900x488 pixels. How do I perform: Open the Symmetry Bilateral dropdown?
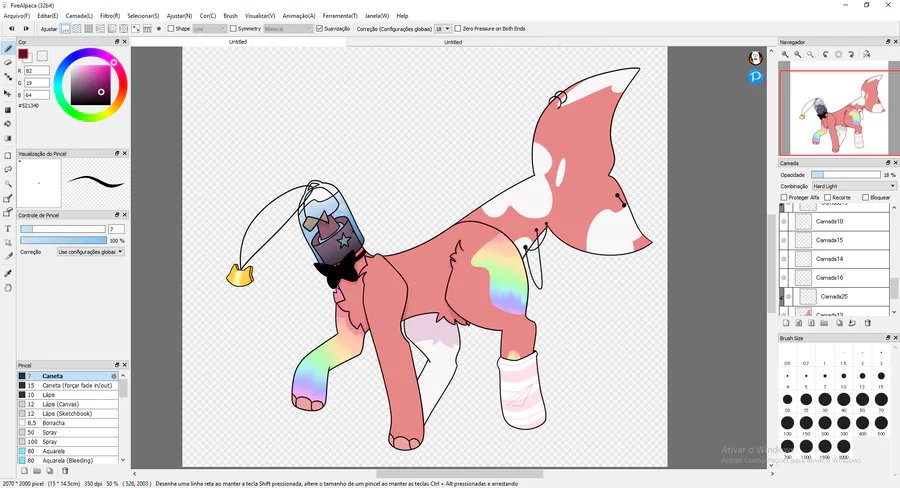point(288,28)
